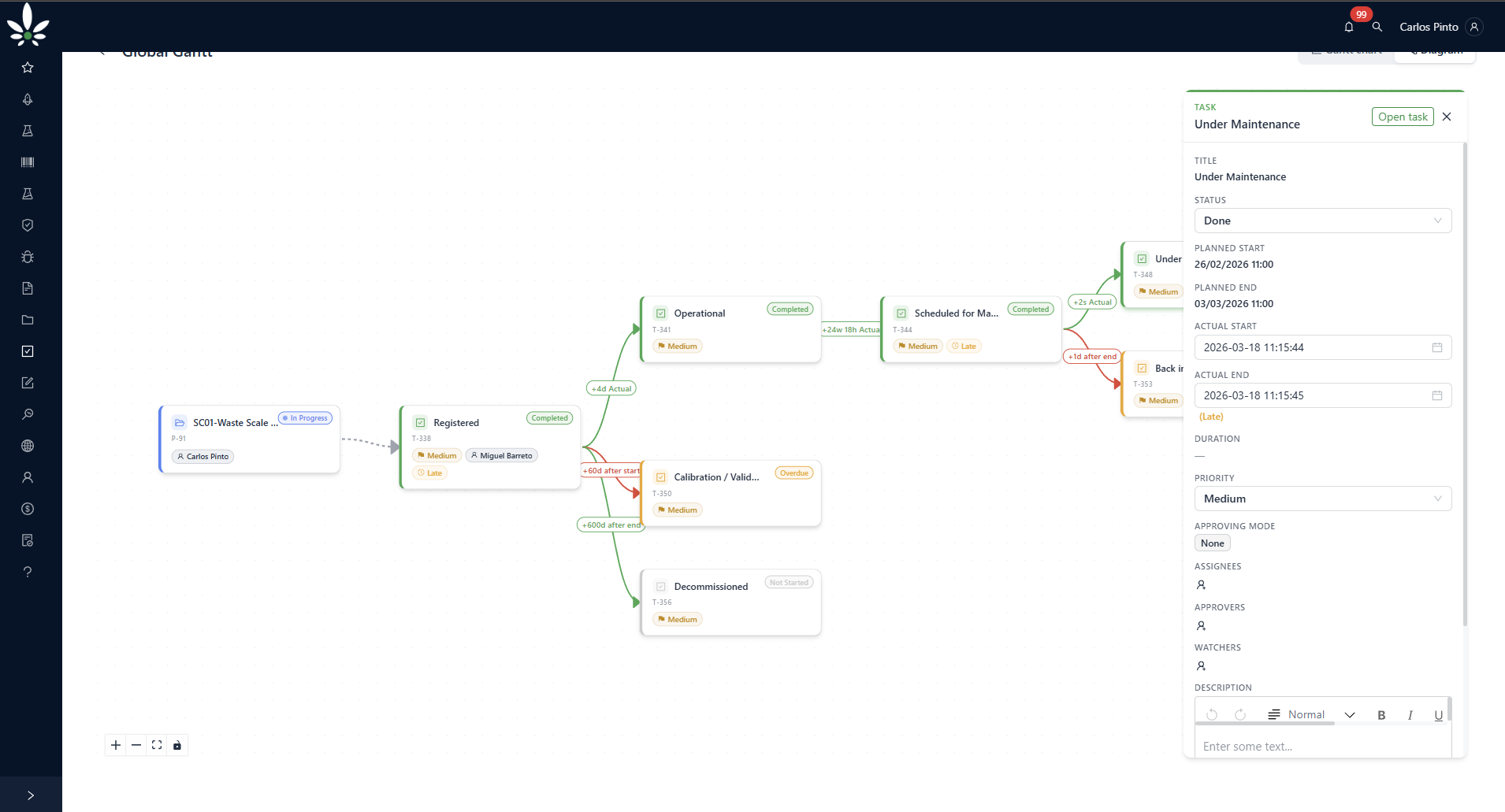Select the Calibration / Valid... task node
Image resolution: width=1505 pixels, height=812 pixels.
tap(730, 493)
